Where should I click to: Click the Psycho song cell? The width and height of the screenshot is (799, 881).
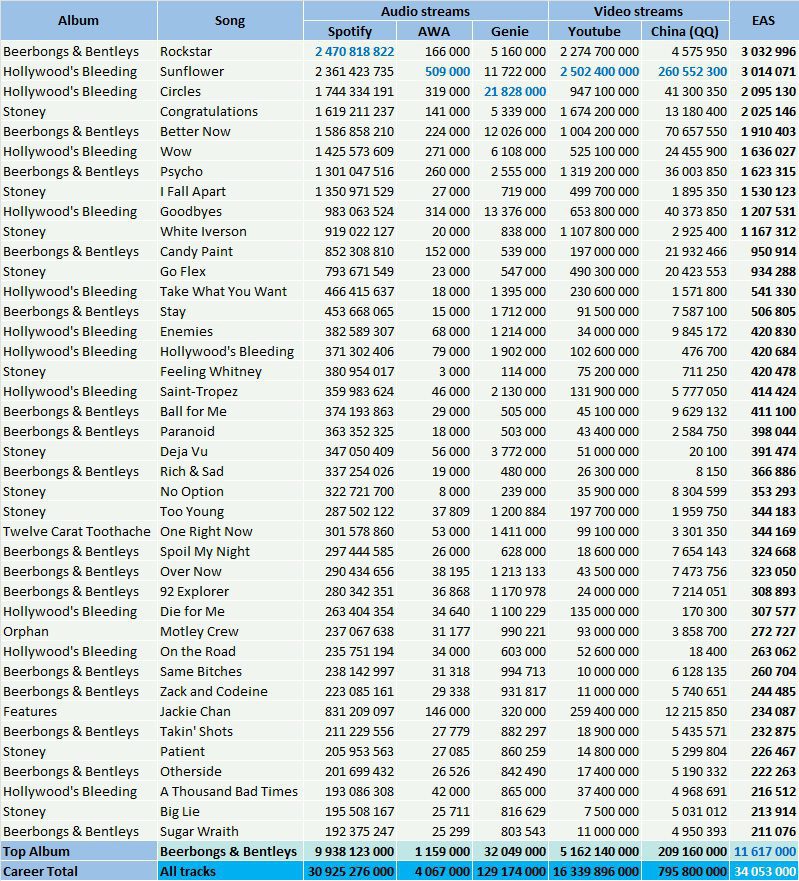230,172
